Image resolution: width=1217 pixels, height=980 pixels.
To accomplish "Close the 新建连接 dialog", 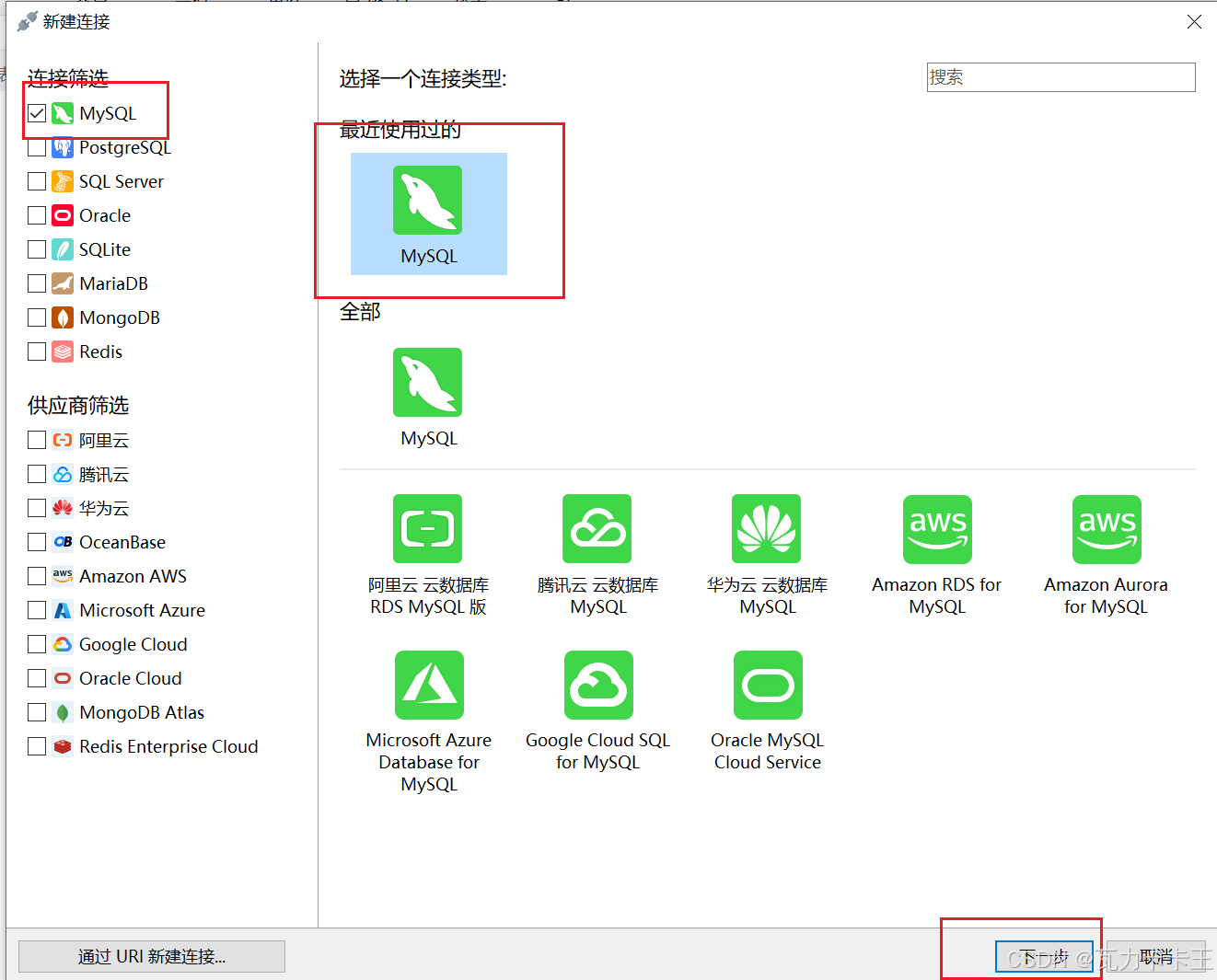I will click(1194, 21).
